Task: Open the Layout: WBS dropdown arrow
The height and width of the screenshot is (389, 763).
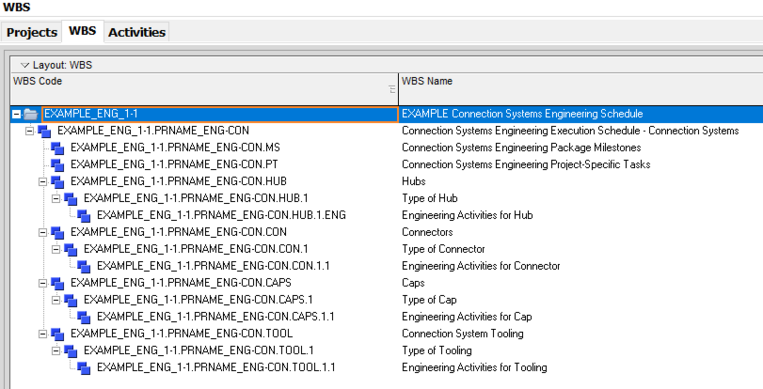Action: [25, 65]
